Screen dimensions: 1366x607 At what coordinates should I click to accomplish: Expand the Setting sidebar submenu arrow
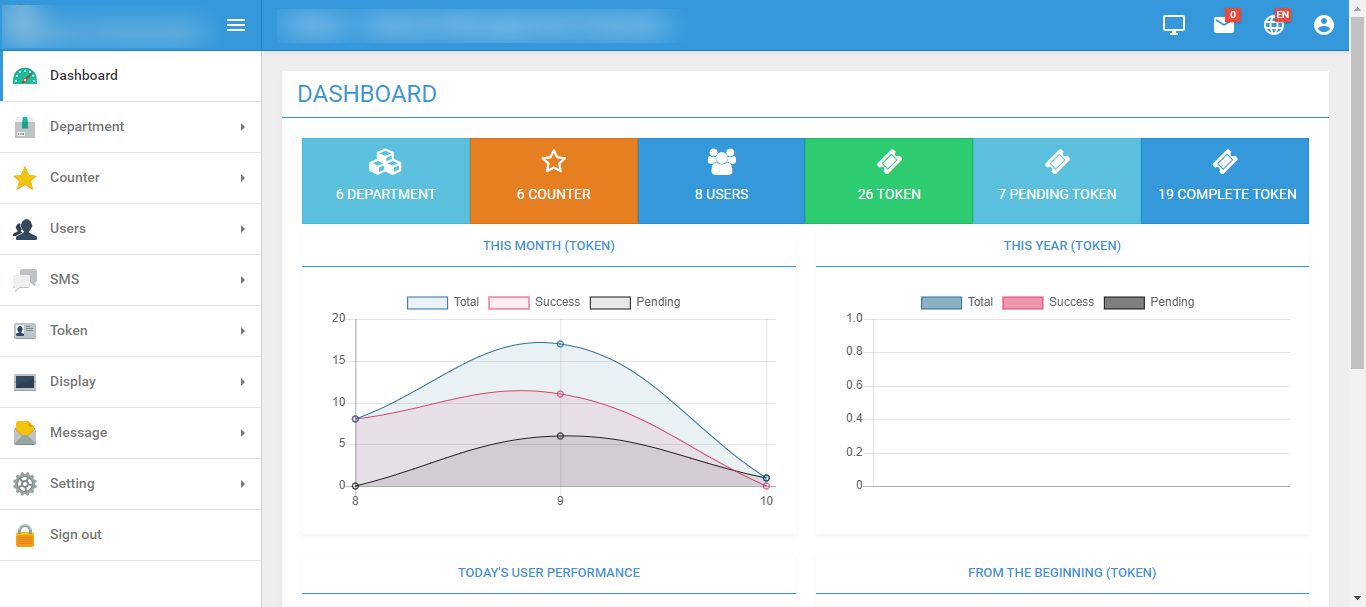click(242, 484)
